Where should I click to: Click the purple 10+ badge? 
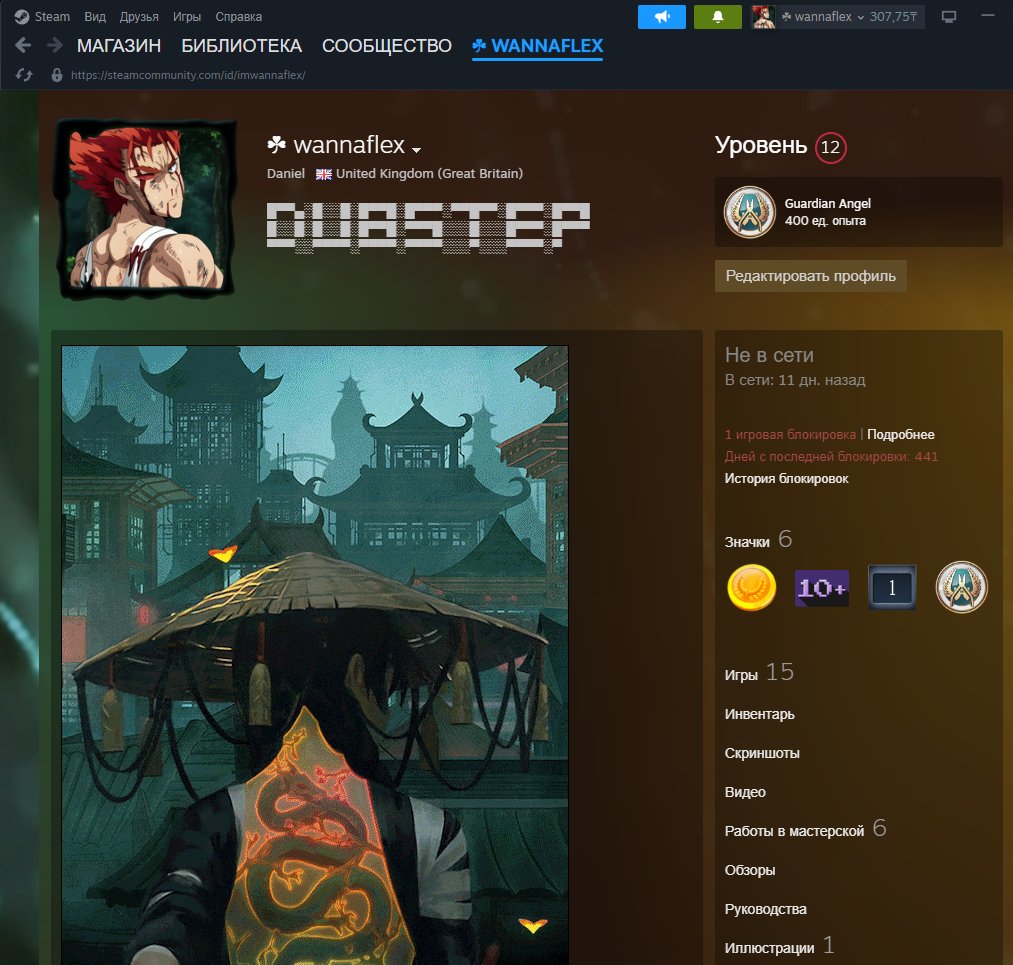click(x=821, y=588)
